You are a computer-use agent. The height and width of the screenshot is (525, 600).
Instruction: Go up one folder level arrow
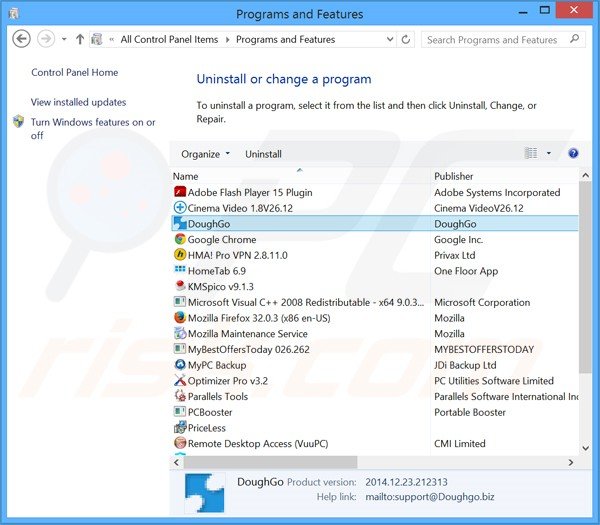pos(79,40)
